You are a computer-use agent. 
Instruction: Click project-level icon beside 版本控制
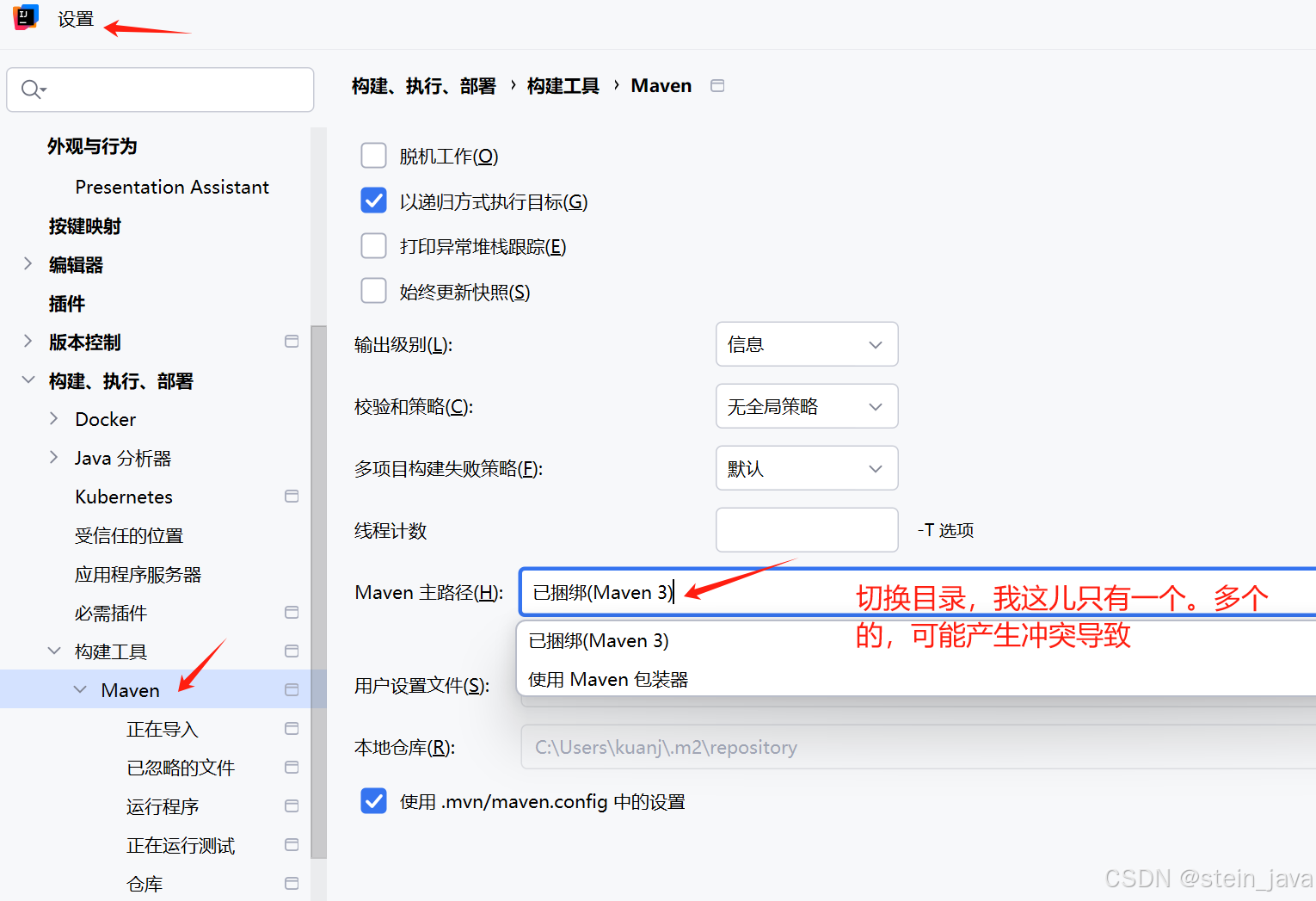292,342
